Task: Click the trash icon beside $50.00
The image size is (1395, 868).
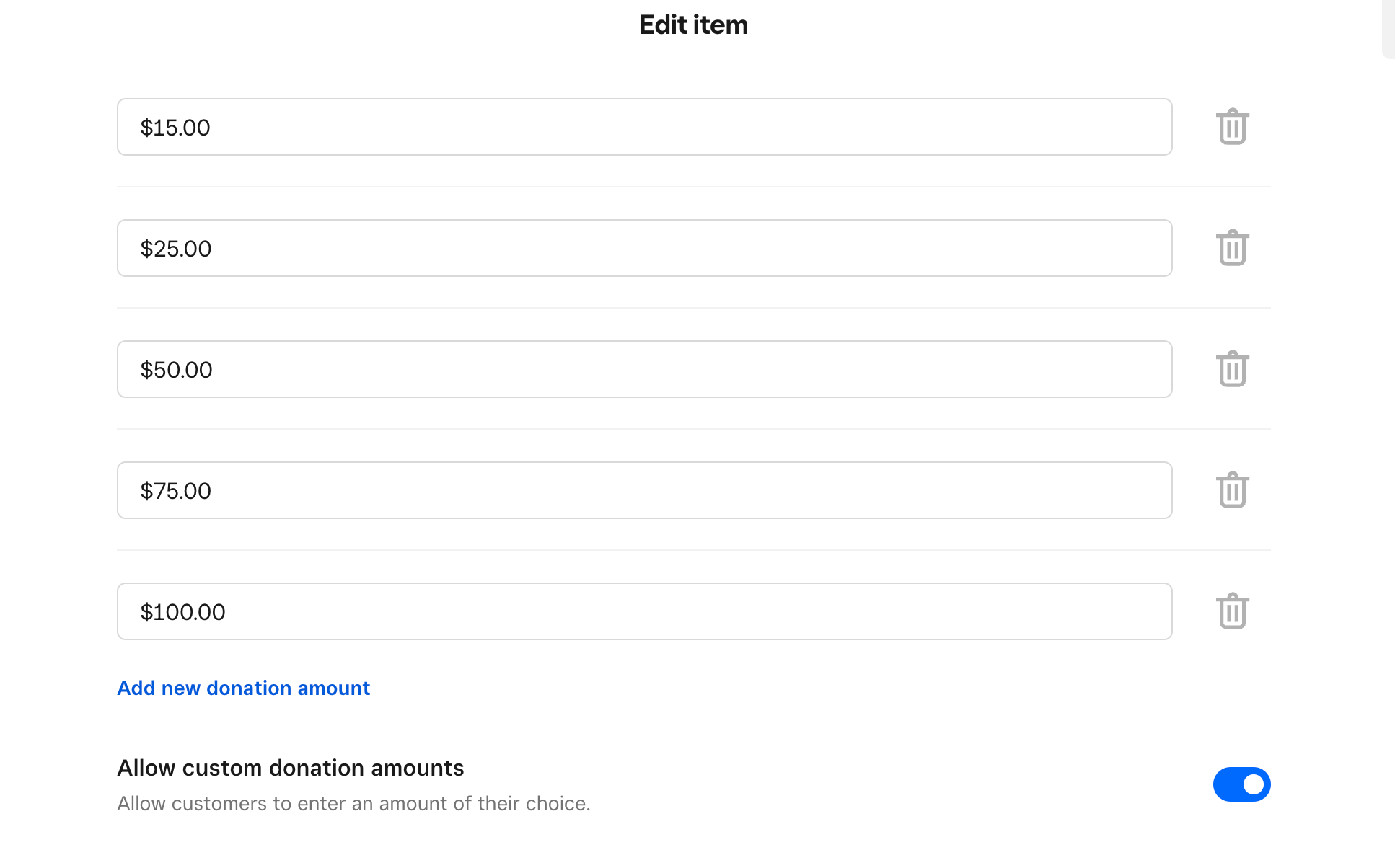Action: [x=1232, y=369]
